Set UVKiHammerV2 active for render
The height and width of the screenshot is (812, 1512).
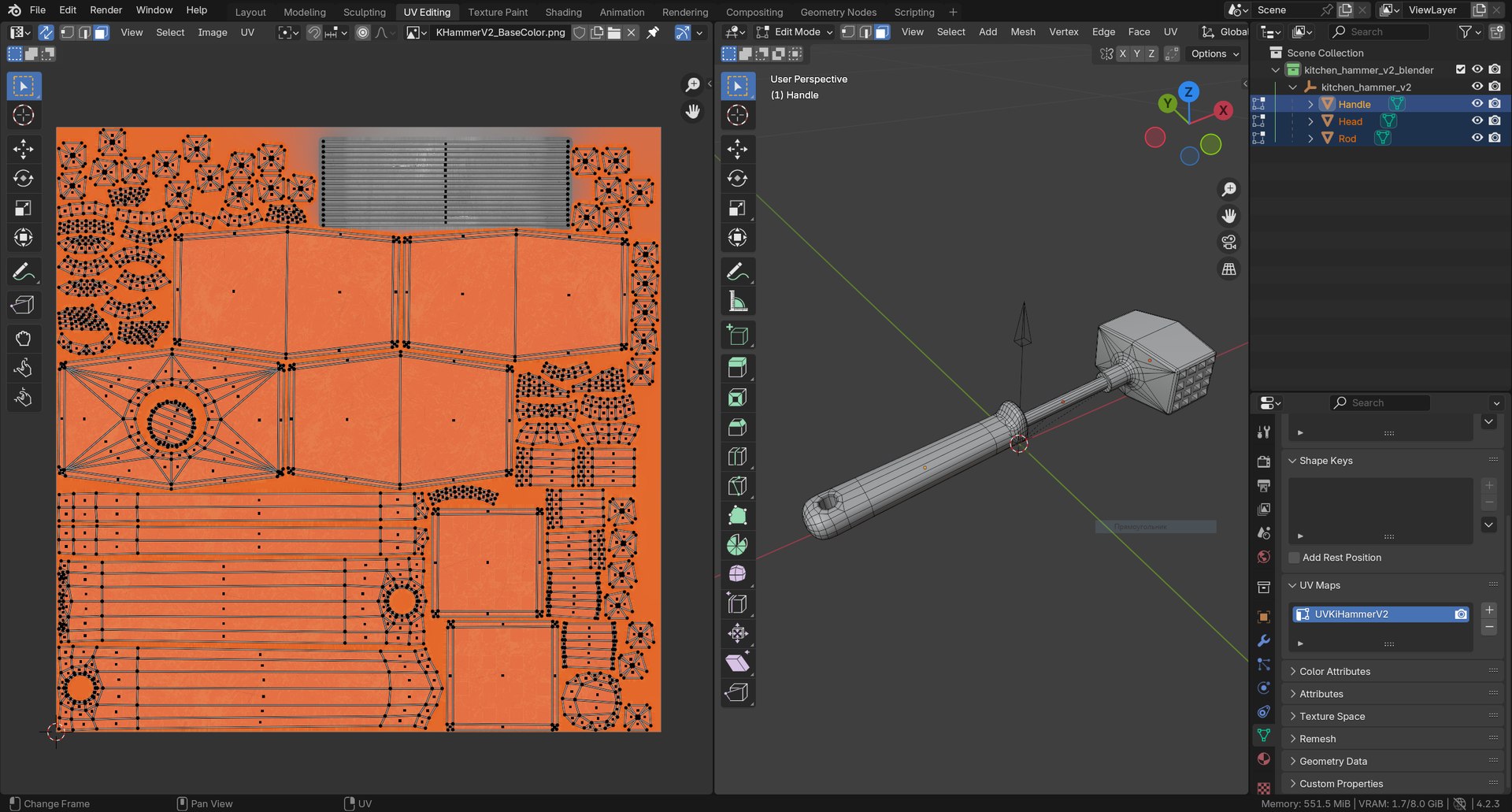(x=1461, y=614)
